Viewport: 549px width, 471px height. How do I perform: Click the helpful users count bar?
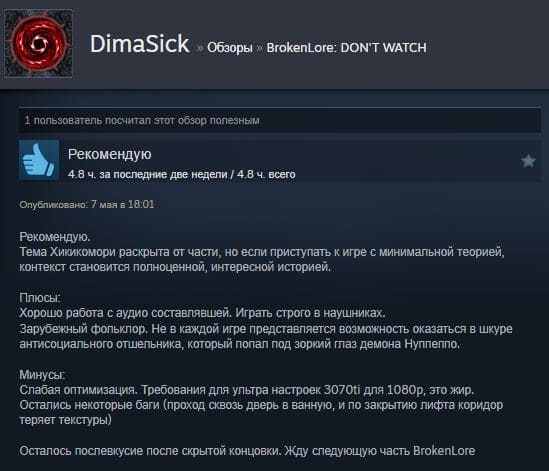280,120
